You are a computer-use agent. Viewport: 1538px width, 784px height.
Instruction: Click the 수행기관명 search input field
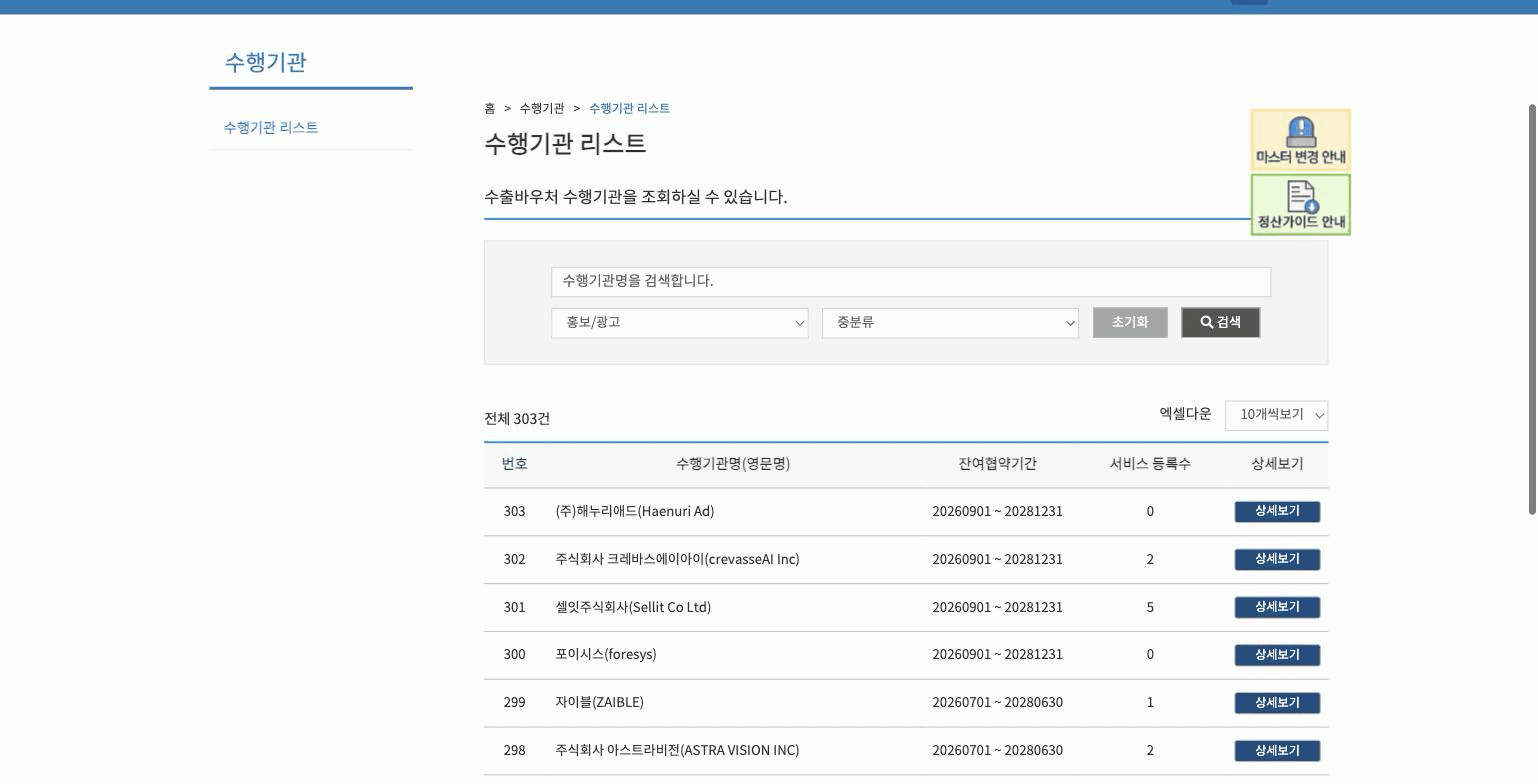pos(911,281)
